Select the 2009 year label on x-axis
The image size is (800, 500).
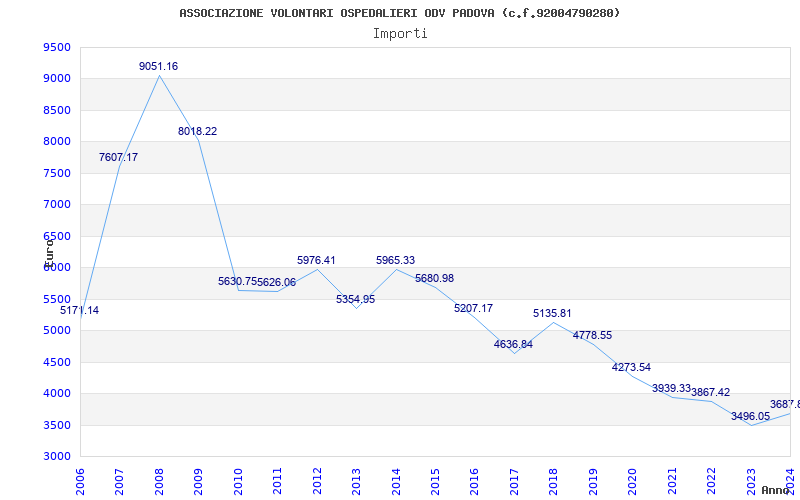(198, 482)
